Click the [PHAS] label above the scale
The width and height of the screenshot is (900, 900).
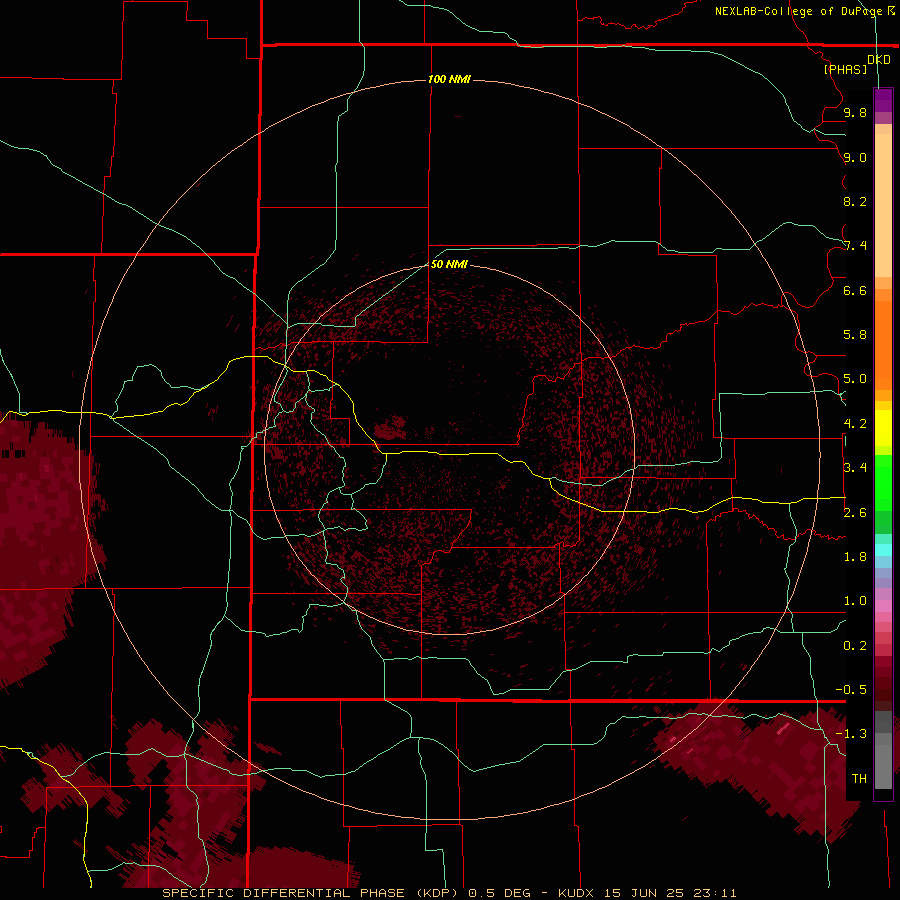tap(845, 70)
